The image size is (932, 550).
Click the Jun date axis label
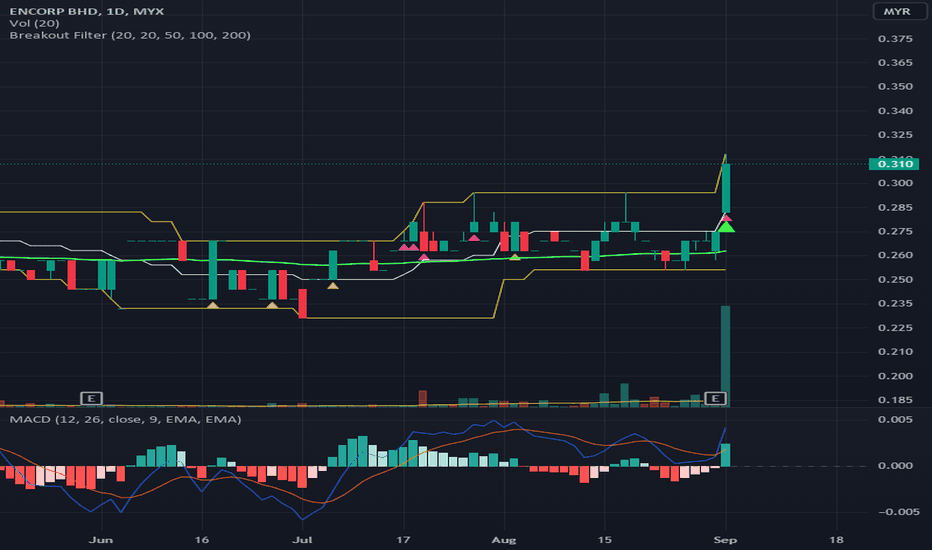pos(100,540)
